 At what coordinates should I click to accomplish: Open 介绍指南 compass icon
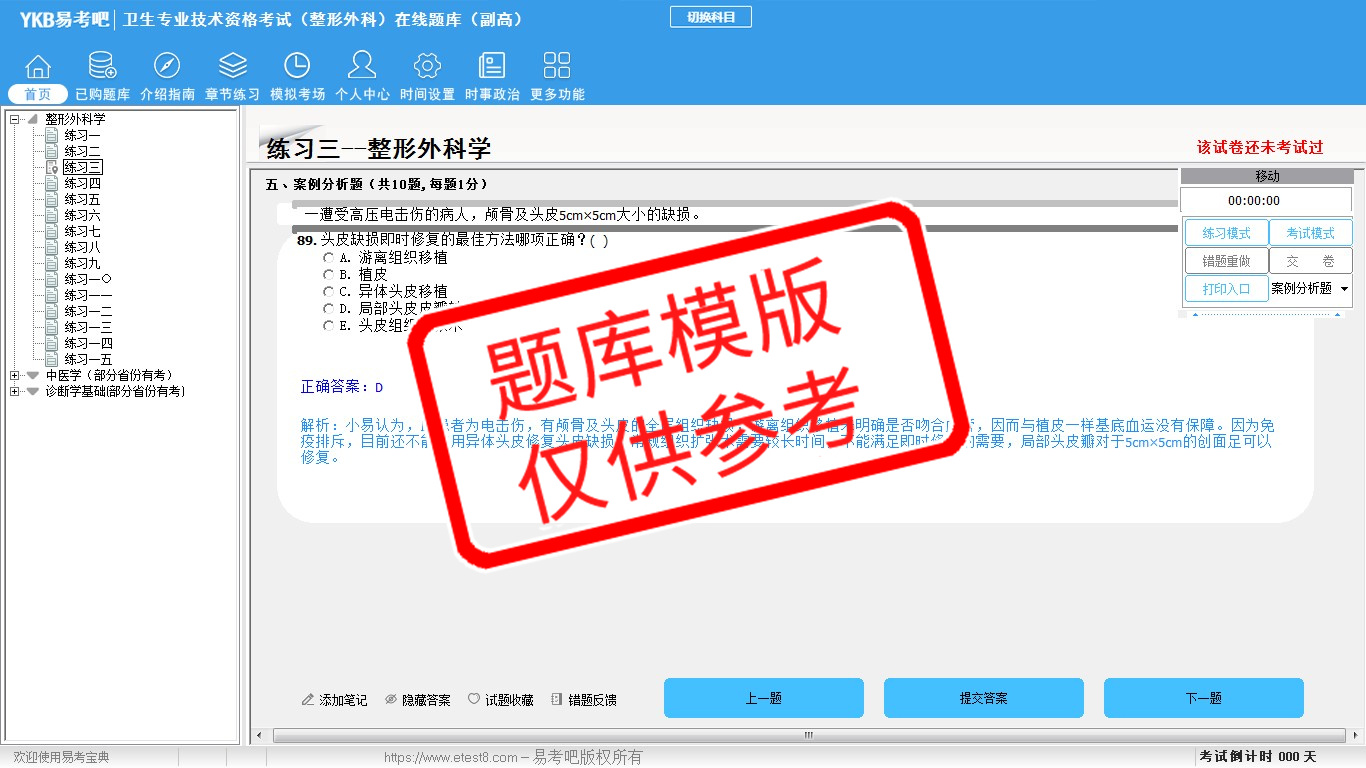[x=167, y=67]
